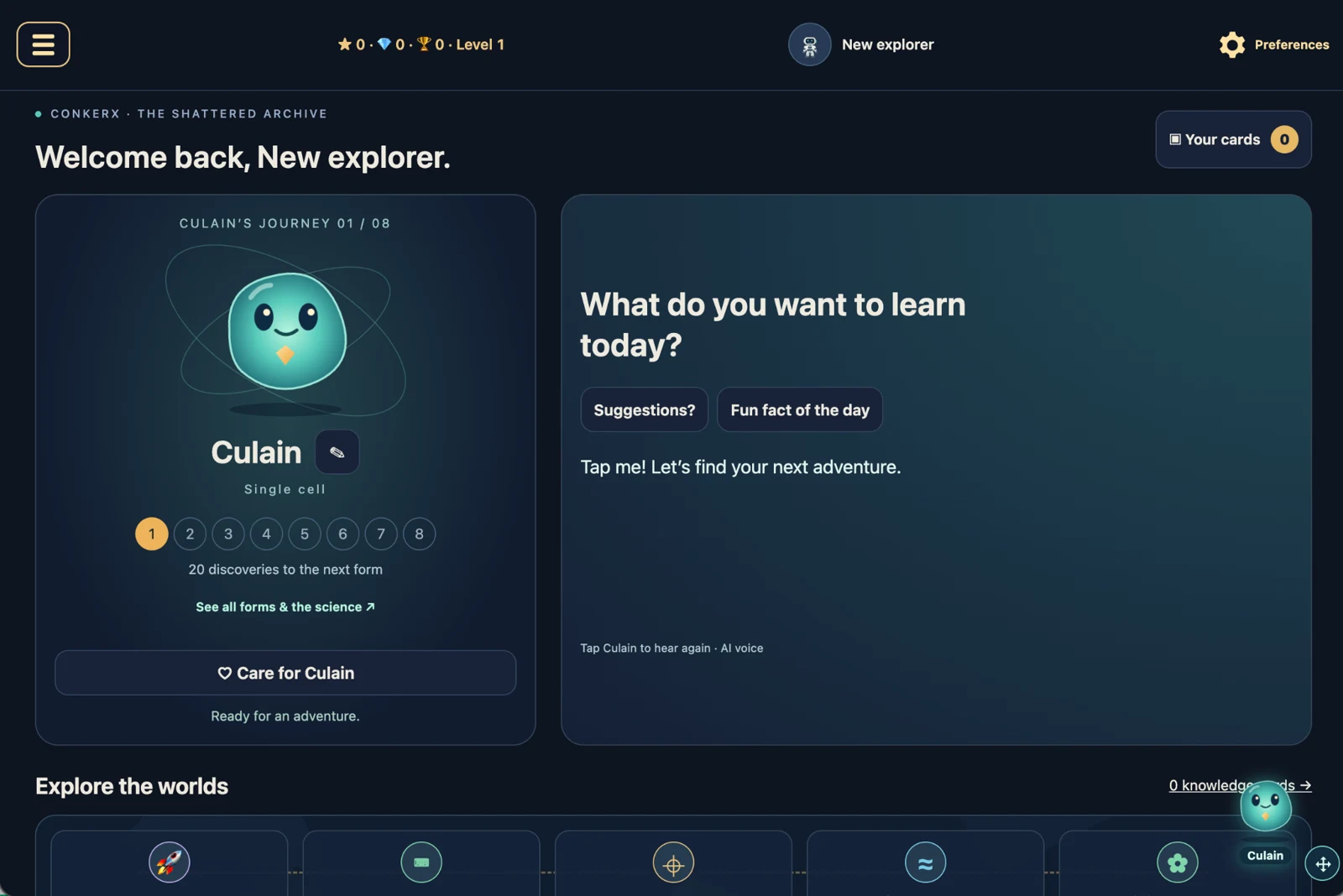1343x896 pixels.
Task: Click the Ready for an adventure status
Action: point(285,716)
